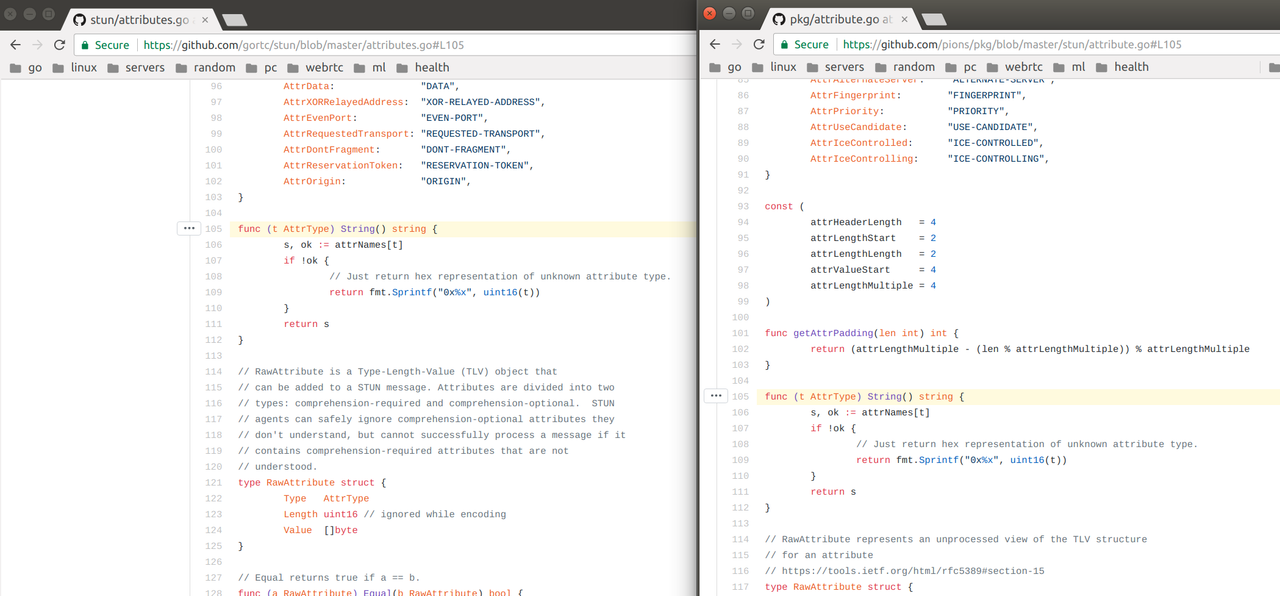Open a new tab in the right window
1280x596 pixels.
pos(933,19)
